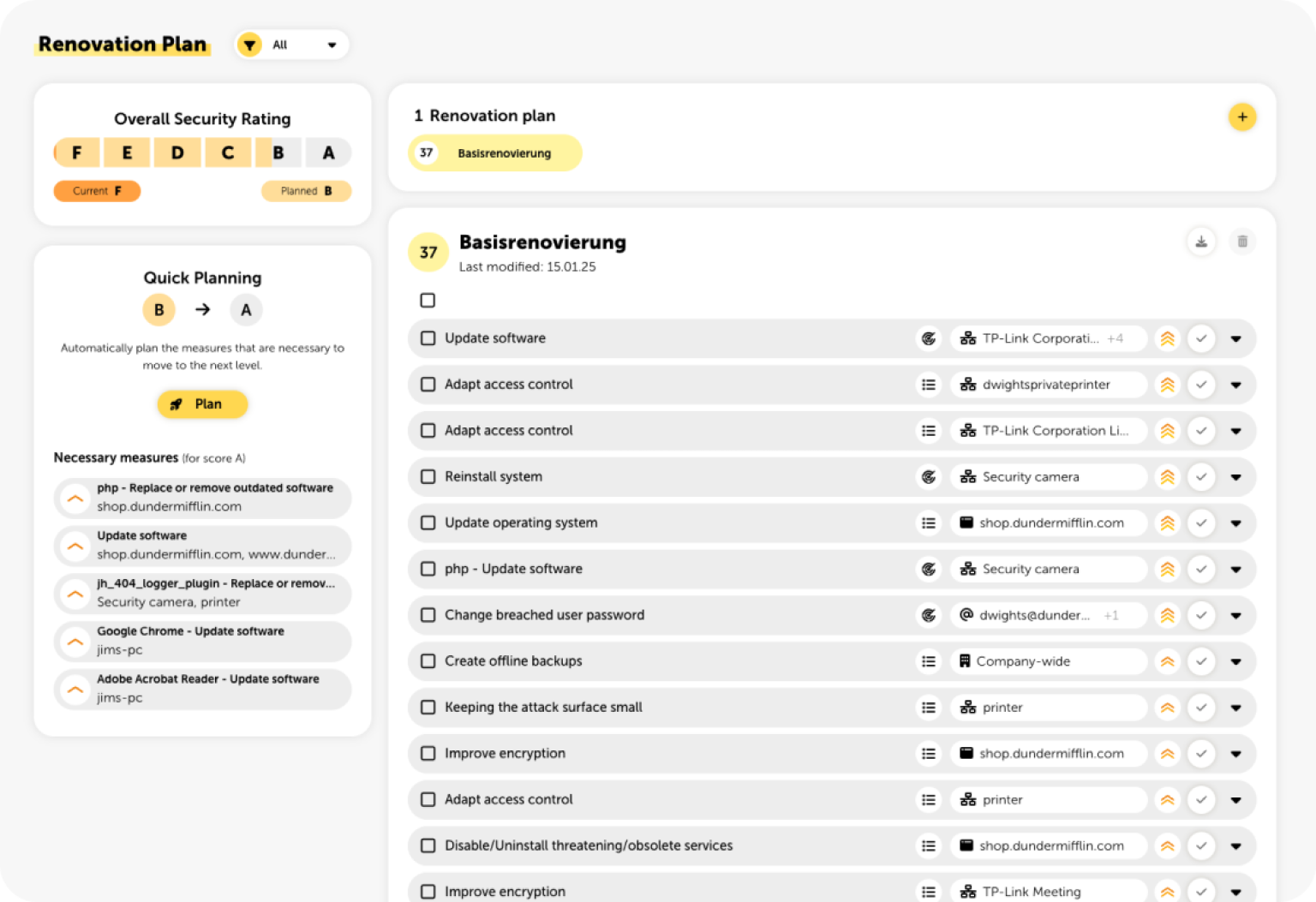Delete Basisrenovierung with the trash icon
This screenshot has height=902, width=1316.
(x=1241, y=242)
